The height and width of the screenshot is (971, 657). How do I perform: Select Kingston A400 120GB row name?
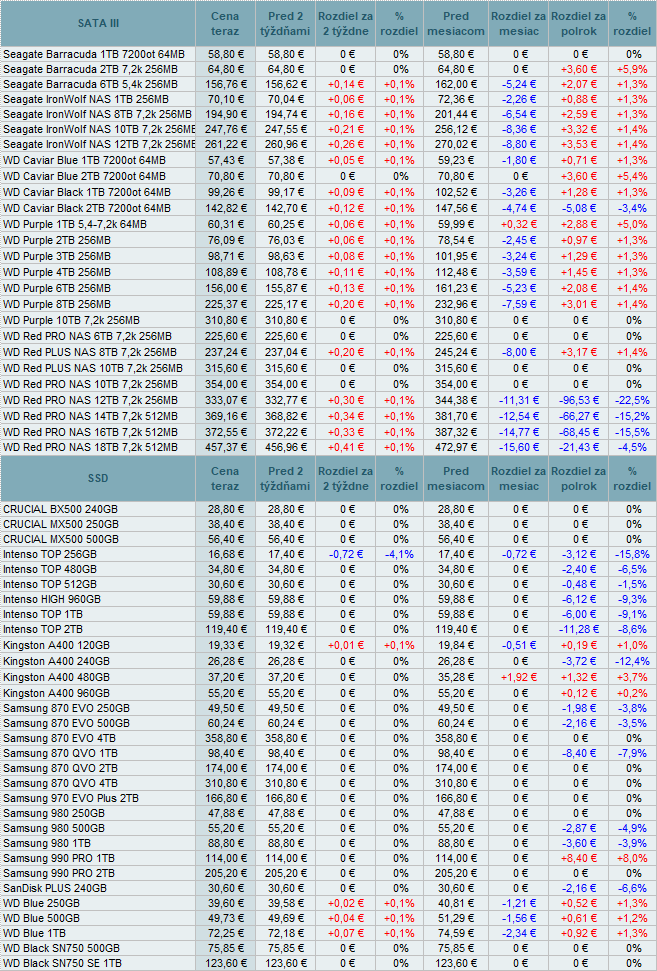[x=56, y=645]
